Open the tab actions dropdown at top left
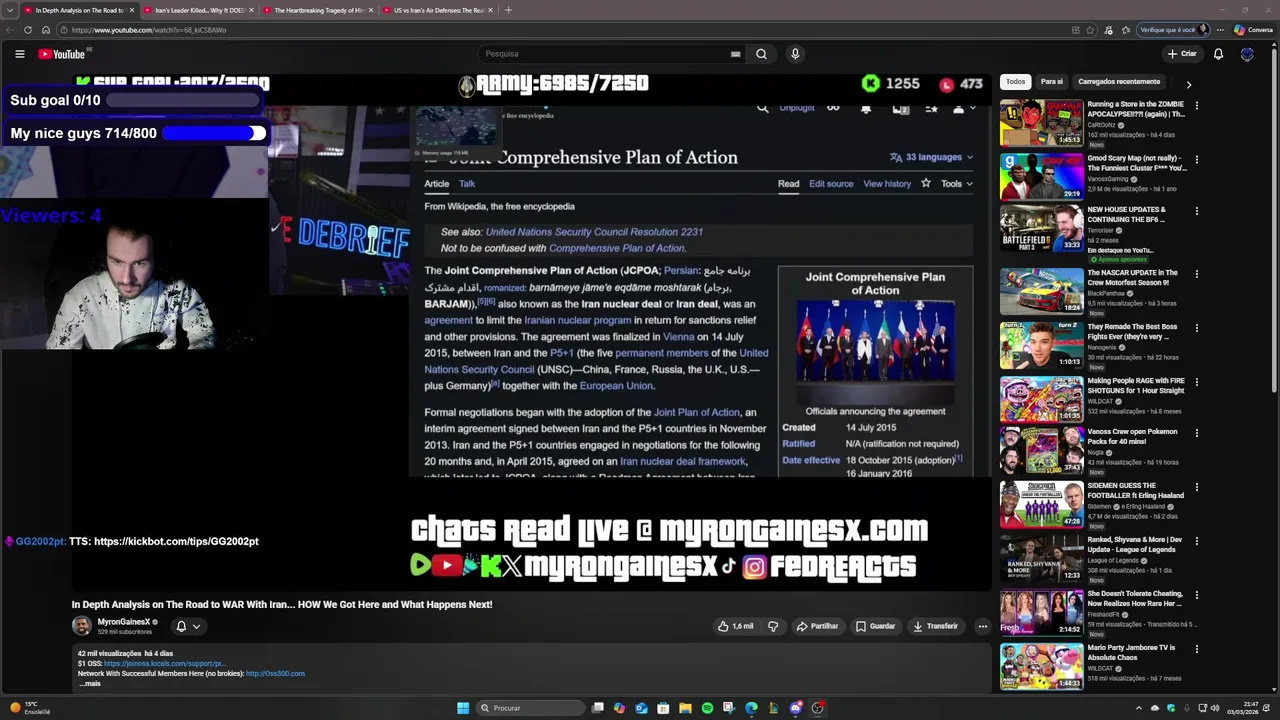This screenshot has height=720, width=1280. pos(10,10)
